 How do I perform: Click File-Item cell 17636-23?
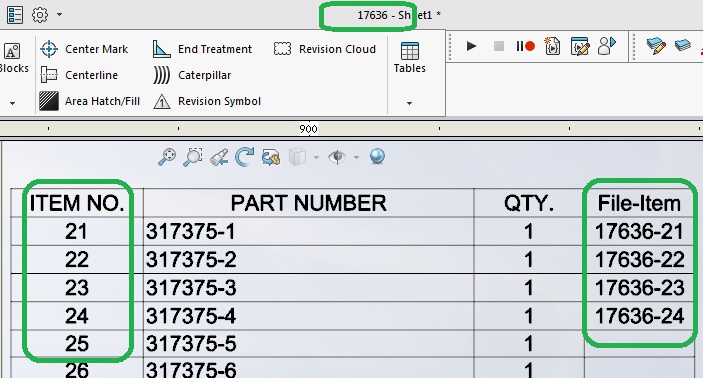[x=639, y=287]
